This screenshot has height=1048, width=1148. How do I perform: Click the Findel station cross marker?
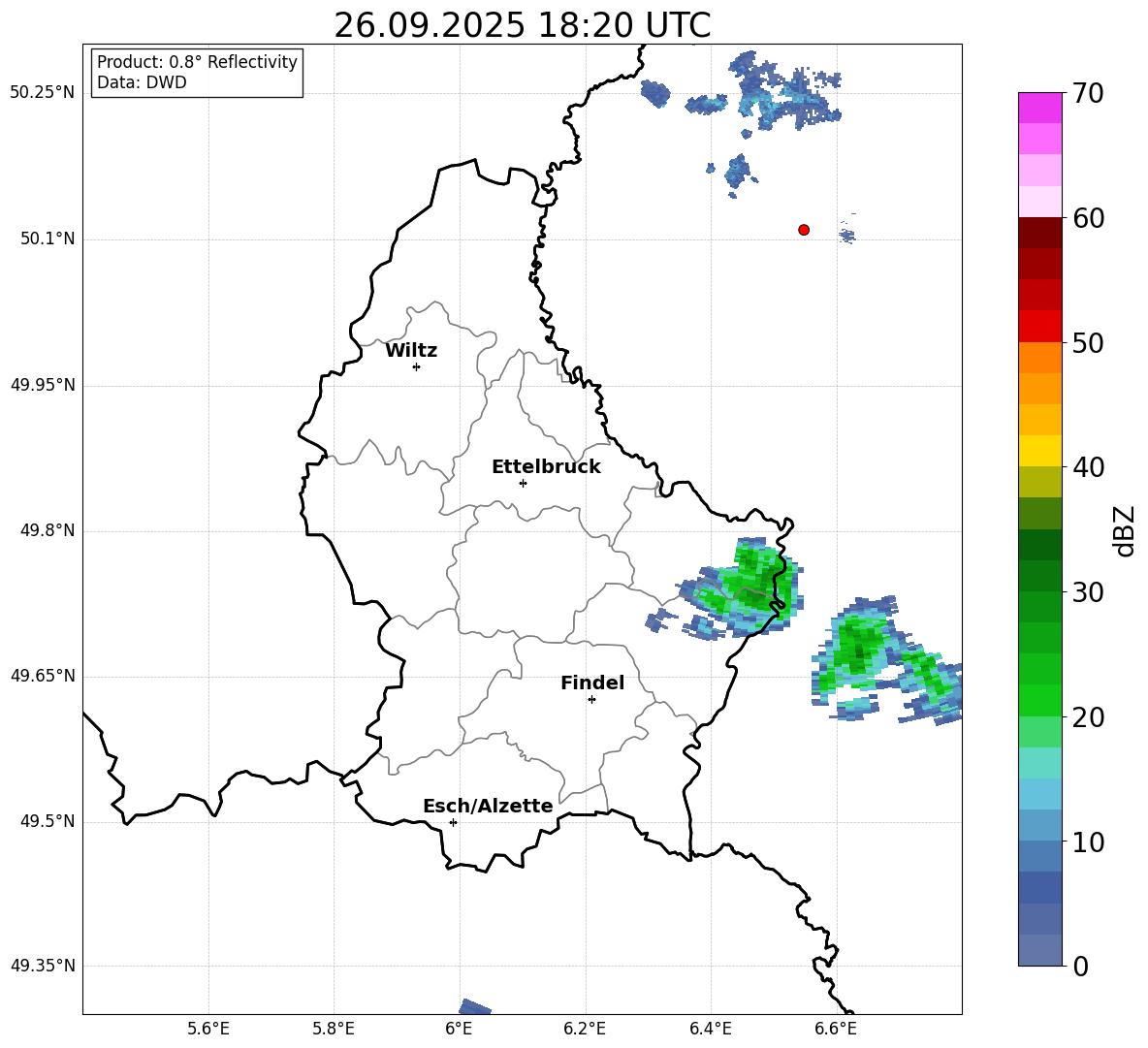tap(591, 699)
